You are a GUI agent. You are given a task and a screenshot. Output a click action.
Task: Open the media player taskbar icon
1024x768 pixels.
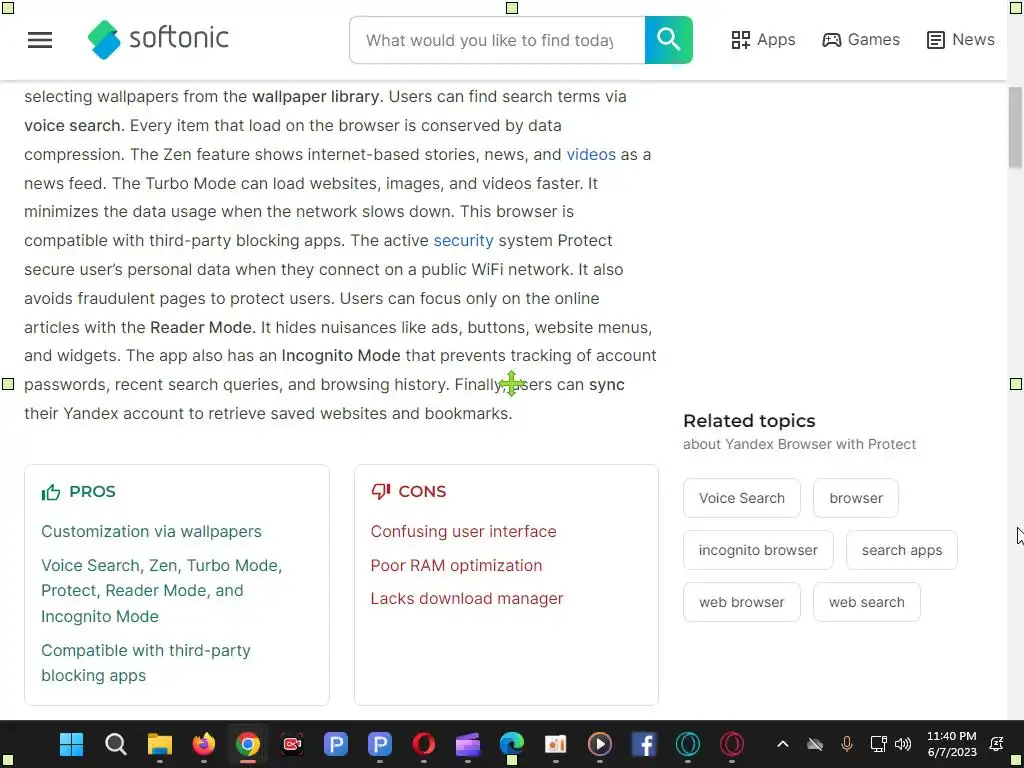600,744
